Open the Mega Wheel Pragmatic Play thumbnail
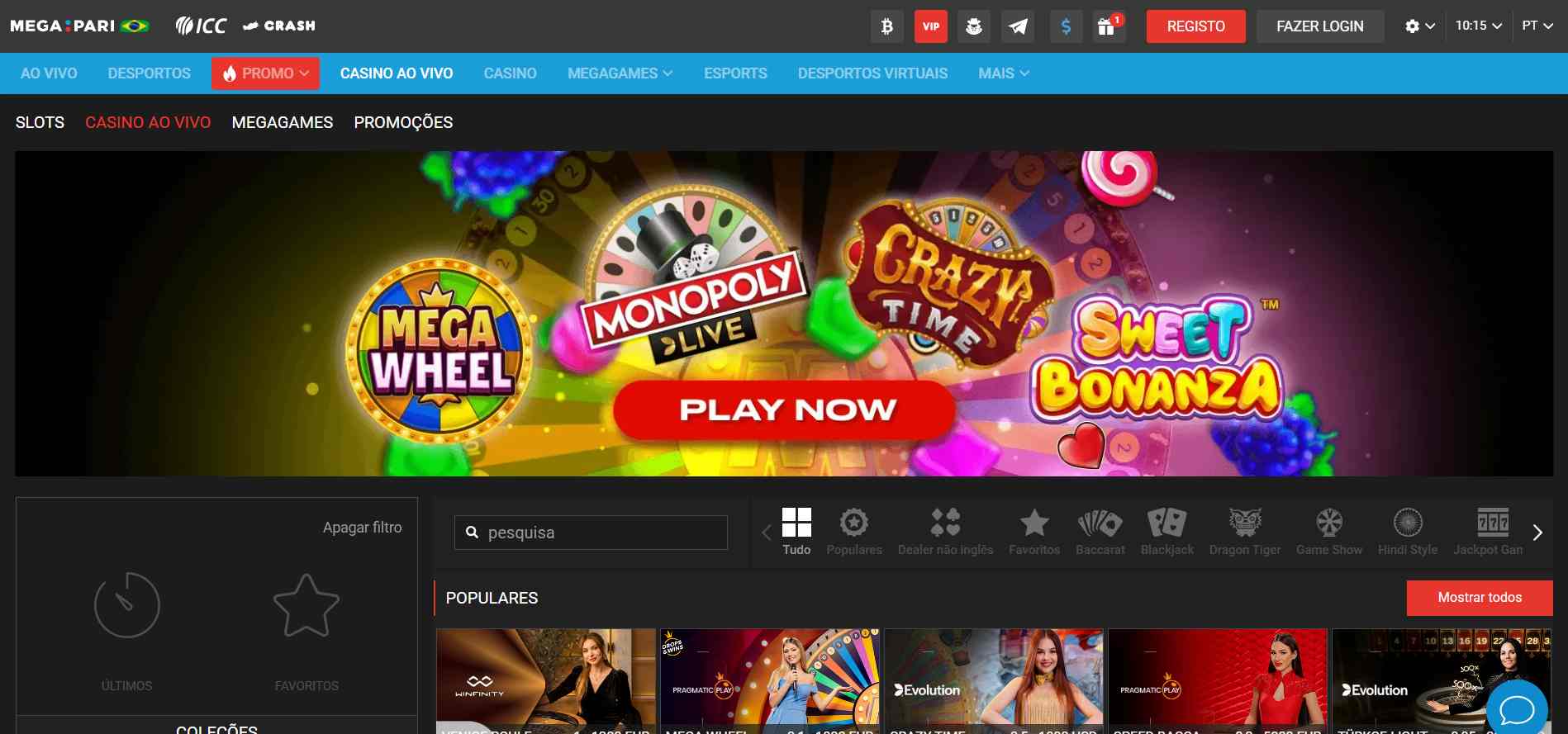Viewport: 1568px width, 734px height. 770,681
